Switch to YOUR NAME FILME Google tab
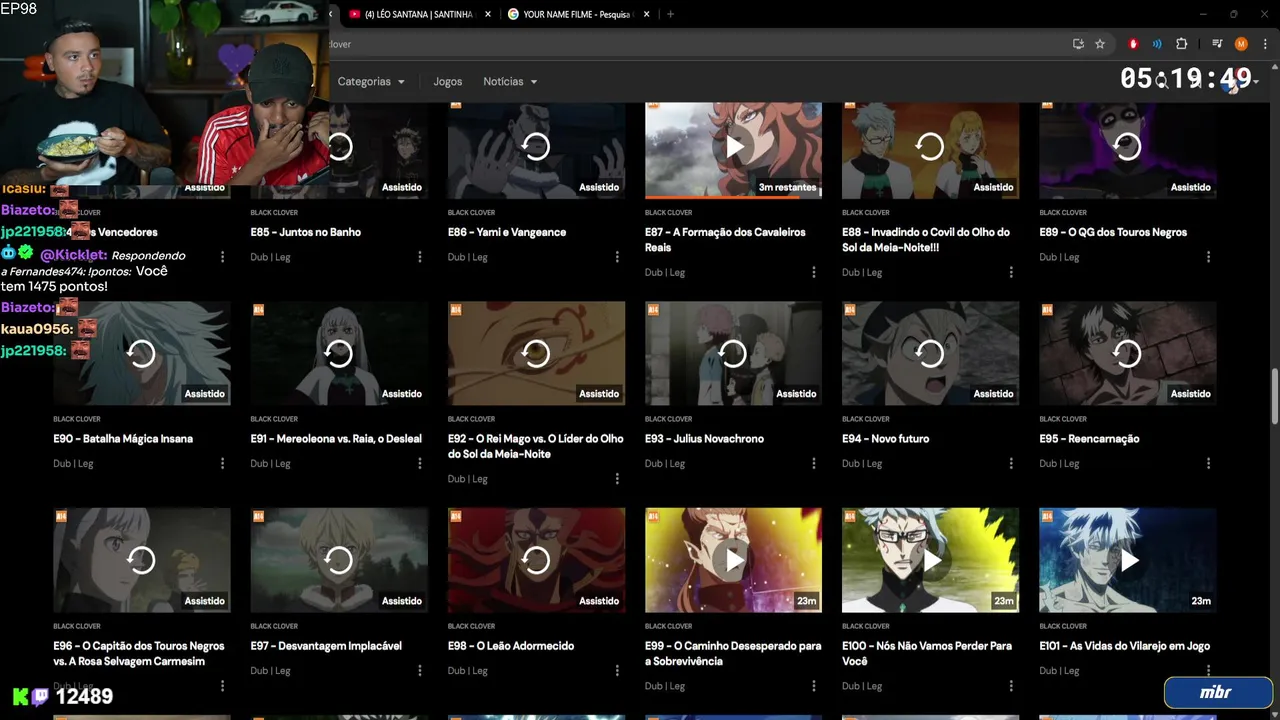This screenshot has height=720, width=1280. click(x=578, y=14)
